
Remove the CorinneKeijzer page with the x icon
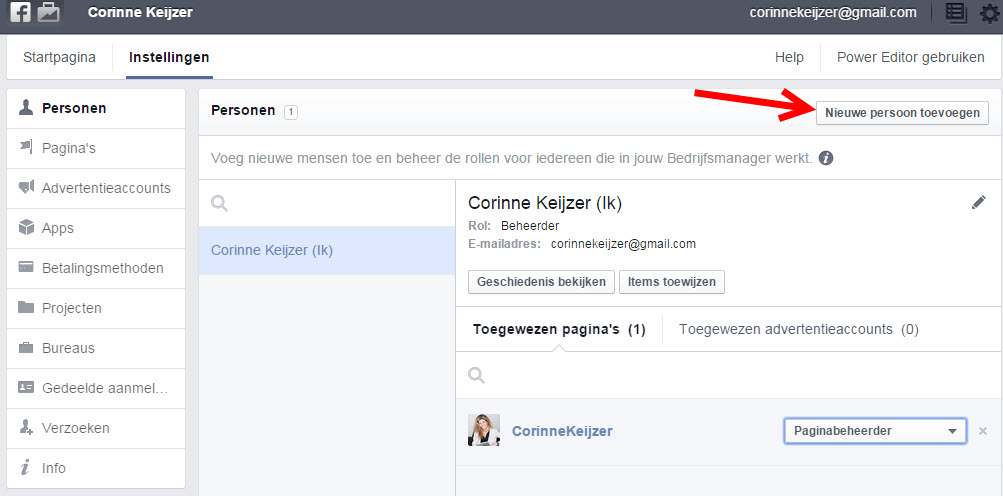pos(983,431)
